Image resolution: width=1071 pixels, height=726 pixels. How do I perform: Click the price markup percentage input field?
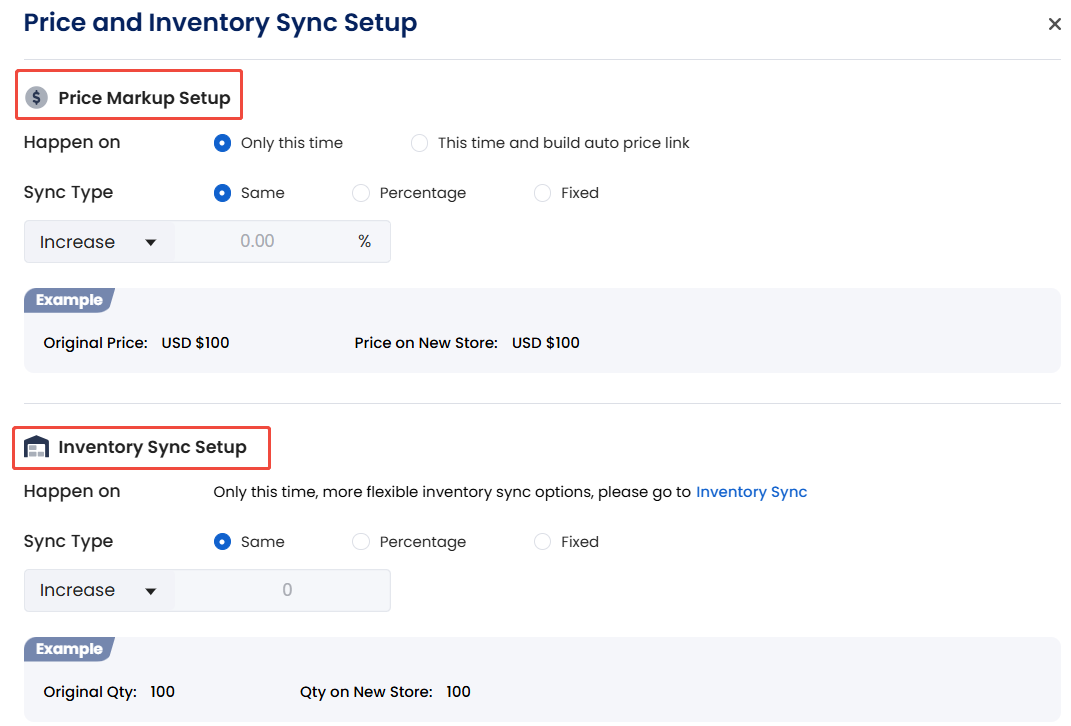pyautogui.click(x=257, y=242)
